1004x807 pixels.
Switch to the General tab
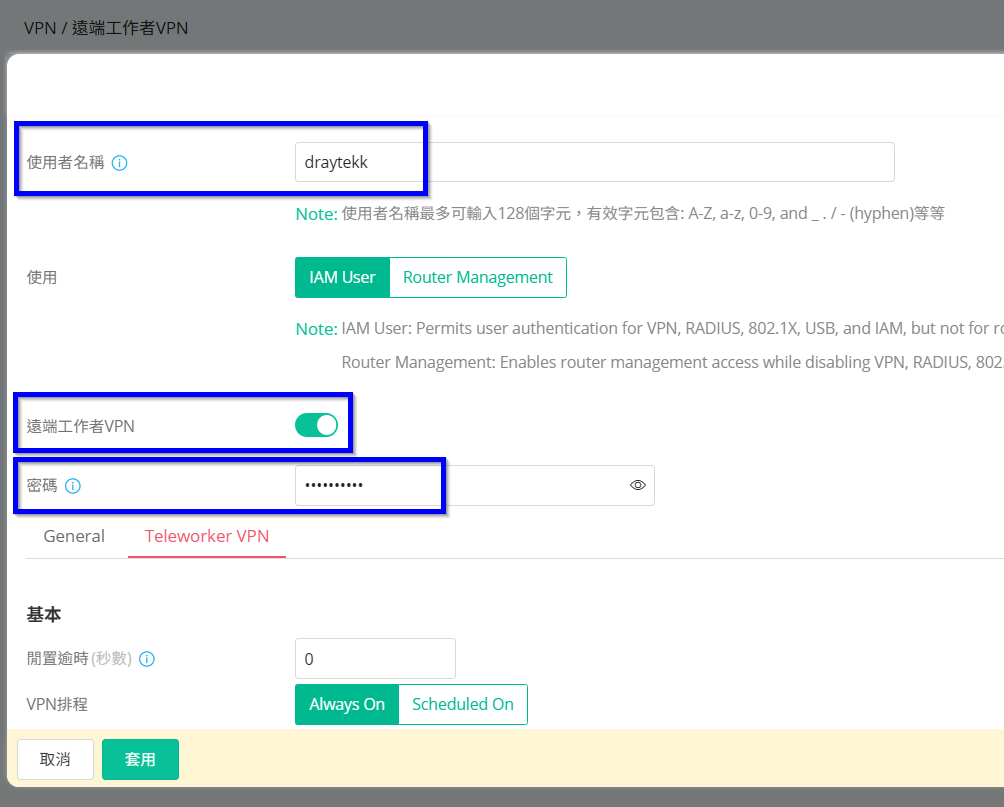click(x=74, y=536)
